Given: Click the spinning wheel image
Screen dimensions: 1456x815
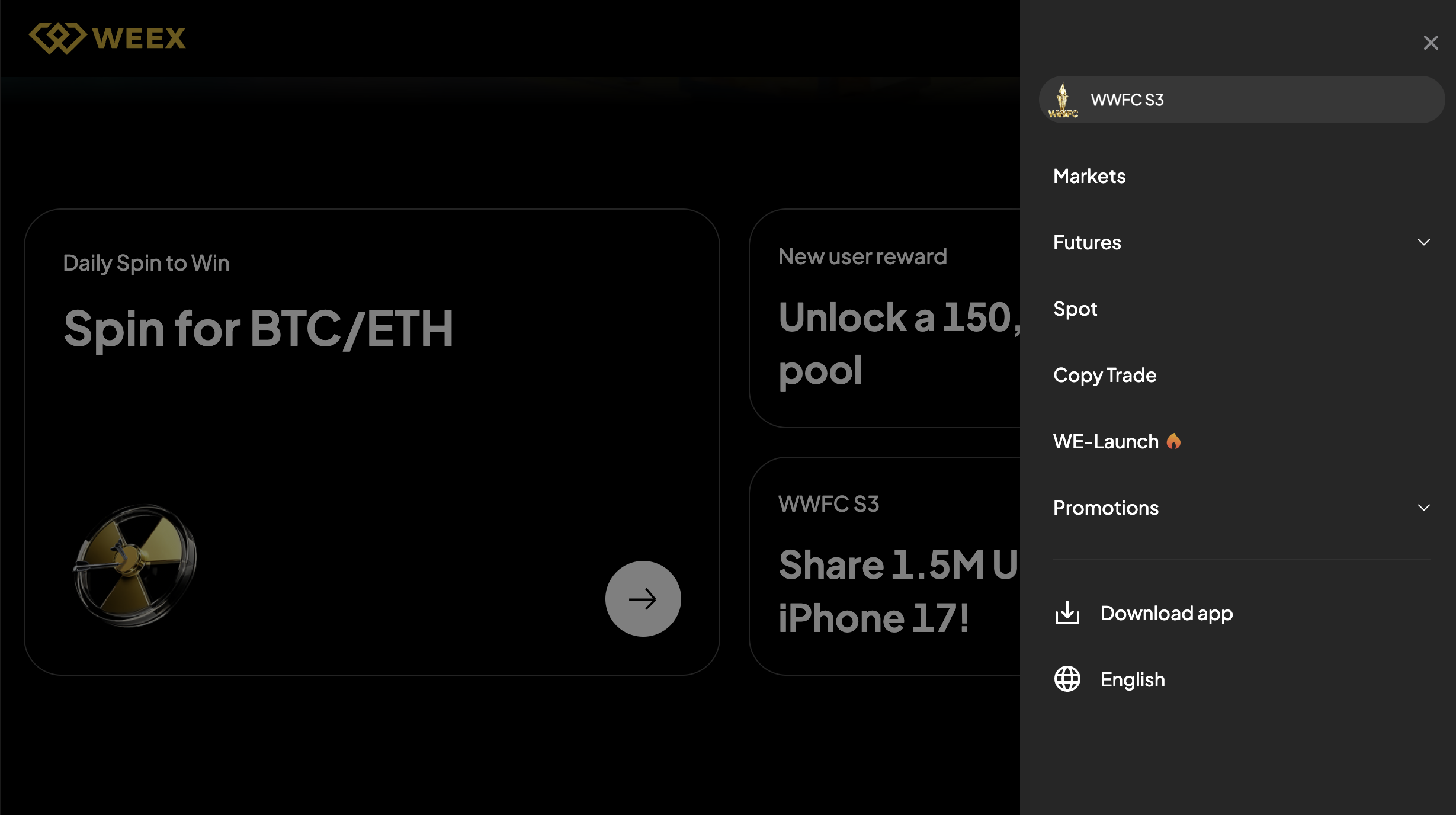Looking at the screenshot, I should coord(135,564).
